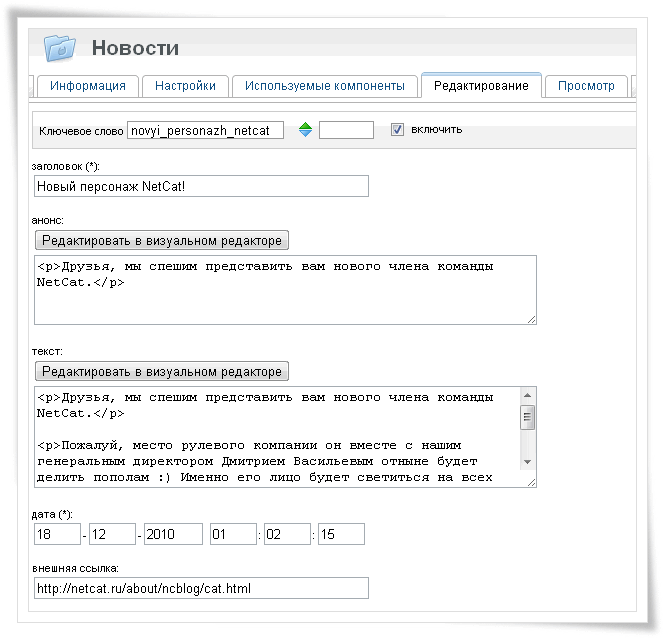
Task: Click inside the анонс text area
Action: pos(285,290)
